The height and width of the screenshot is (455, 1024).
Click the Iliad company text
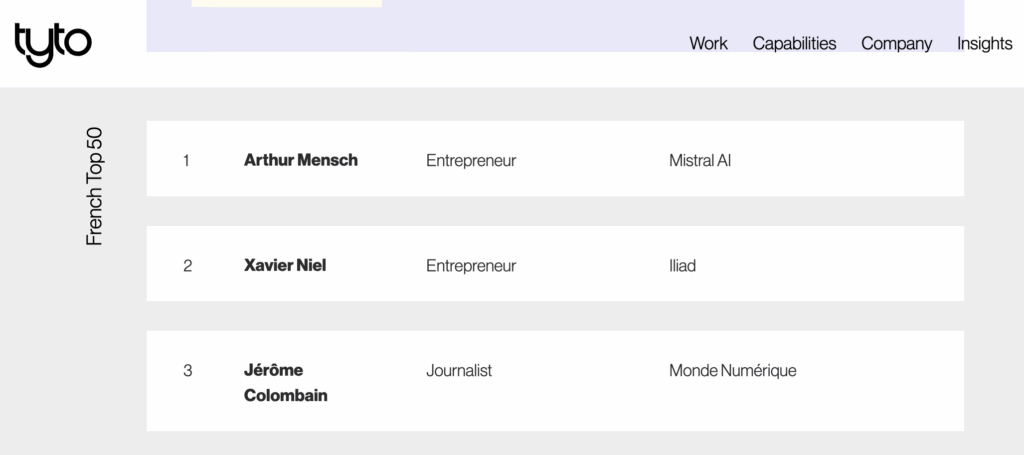click(x=682, y=265)
